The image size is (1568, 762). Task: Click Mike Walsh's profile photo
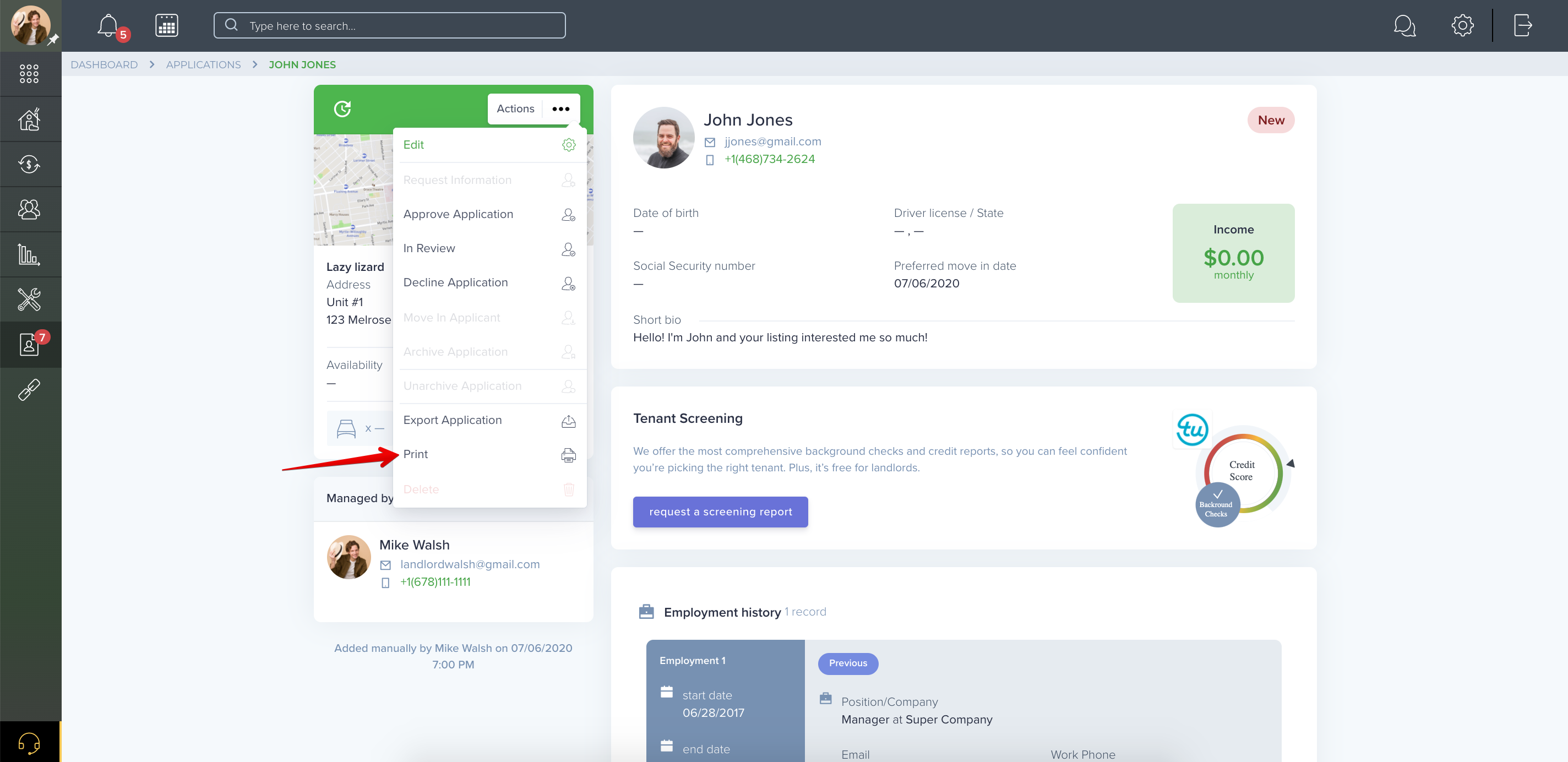coord(349,558)
